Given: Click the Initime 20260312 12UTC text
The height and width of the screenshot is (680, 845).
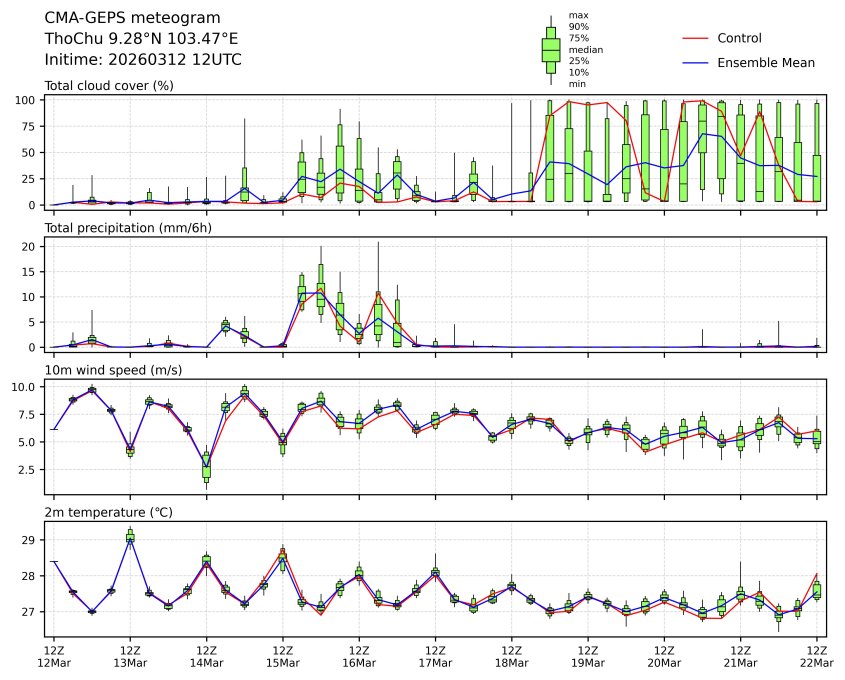Looking at the screenshot, I should [143, 60].
